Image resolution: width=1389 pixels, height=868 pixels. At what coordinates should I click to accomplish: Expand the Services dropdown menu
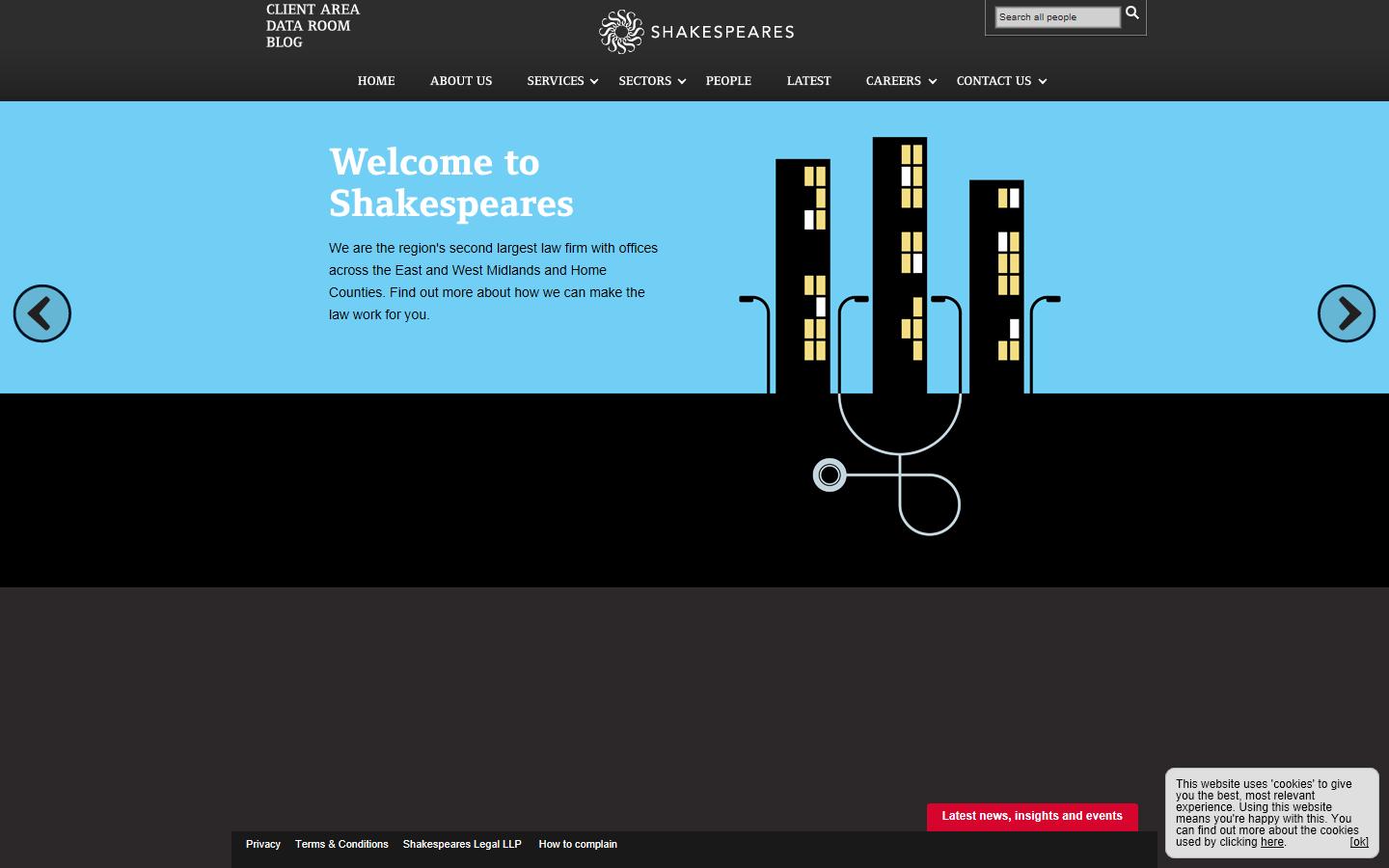(x=556, y=81)
